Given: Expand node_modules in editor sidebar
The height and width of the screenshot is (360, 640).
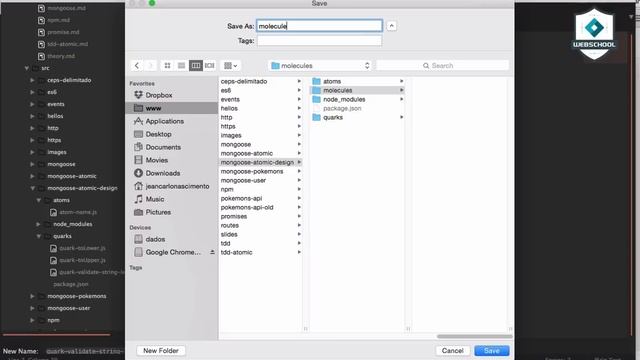Looking at the screenshot, I should [38, 224].
